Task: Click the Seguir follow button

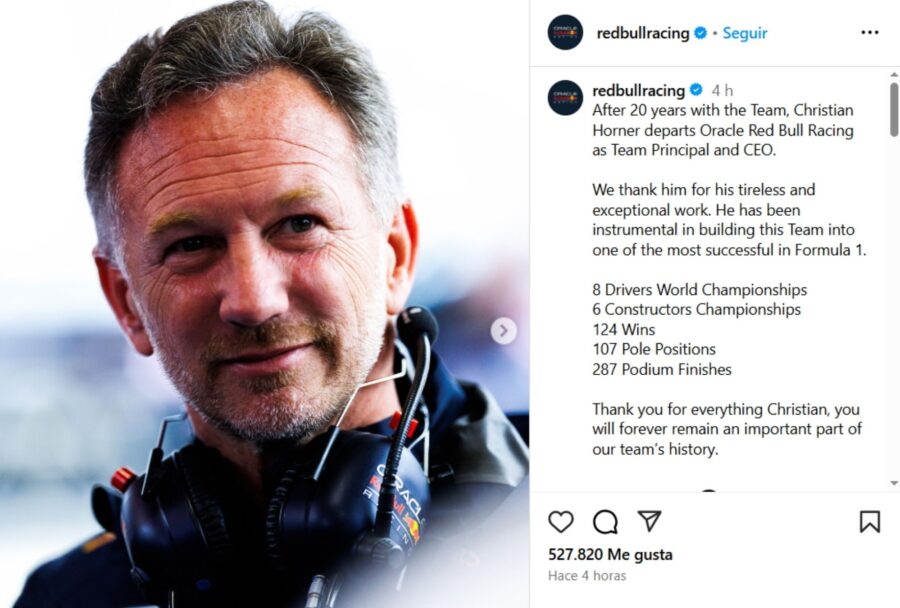Action: (744, 33)
